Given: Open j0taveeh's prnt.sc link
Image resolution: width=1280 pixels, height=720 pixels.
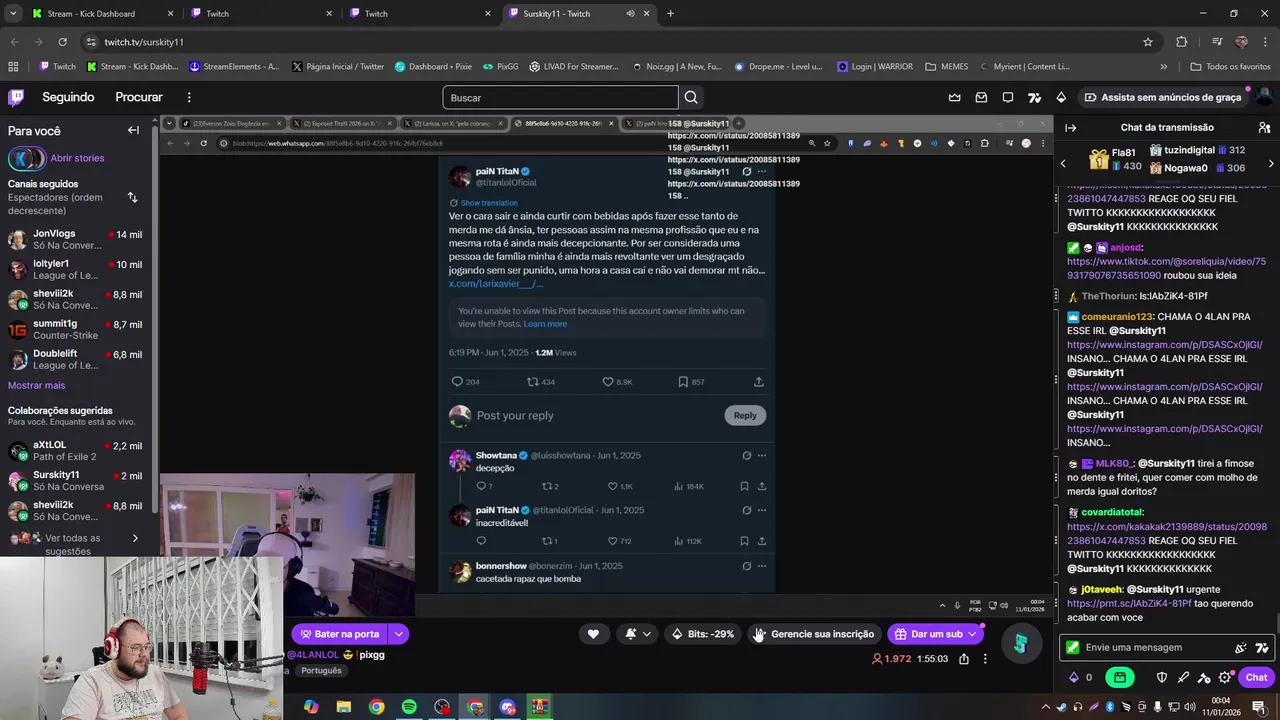Looking at the screenshot, I should pyautogui.click(x=1129, y=604).
